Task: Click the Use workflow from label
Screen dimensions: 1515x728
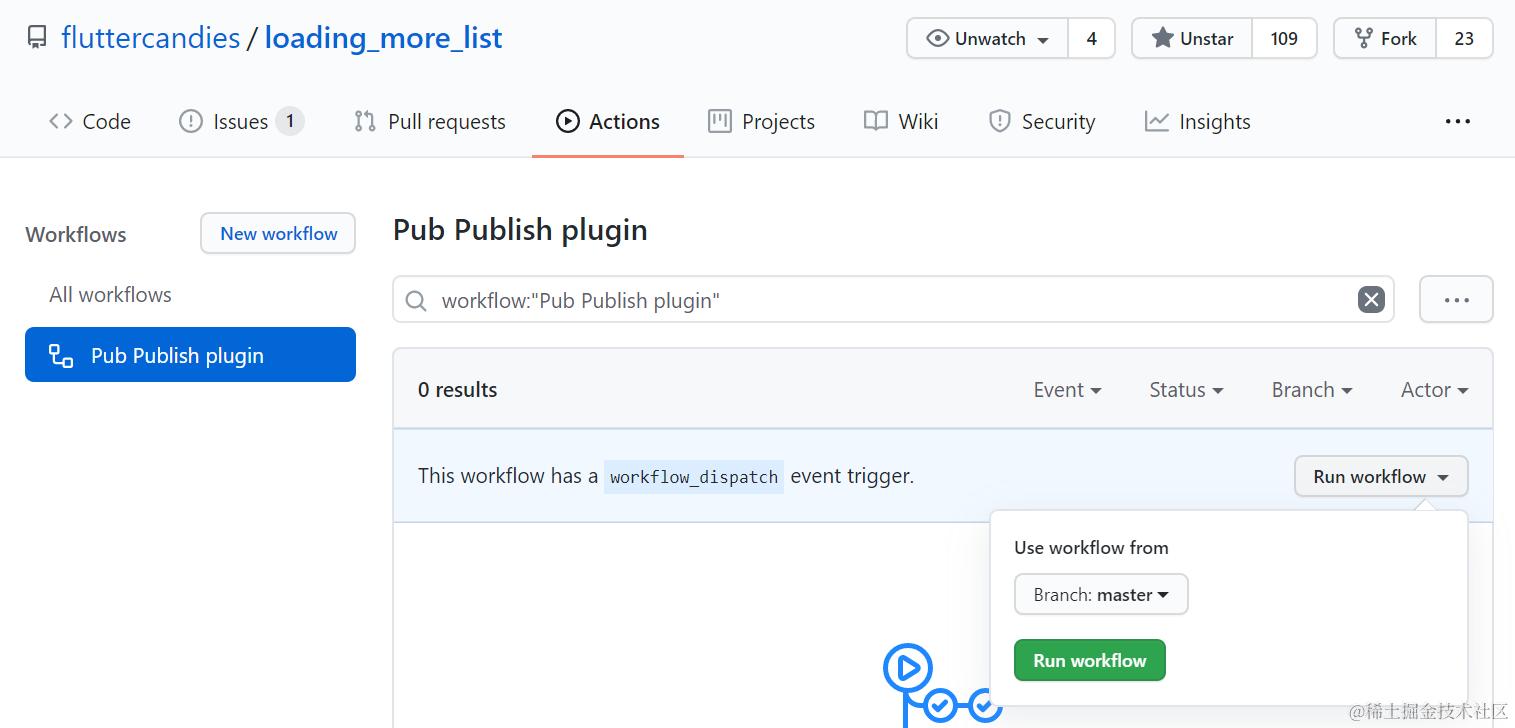Action: tap(1091, 547)
